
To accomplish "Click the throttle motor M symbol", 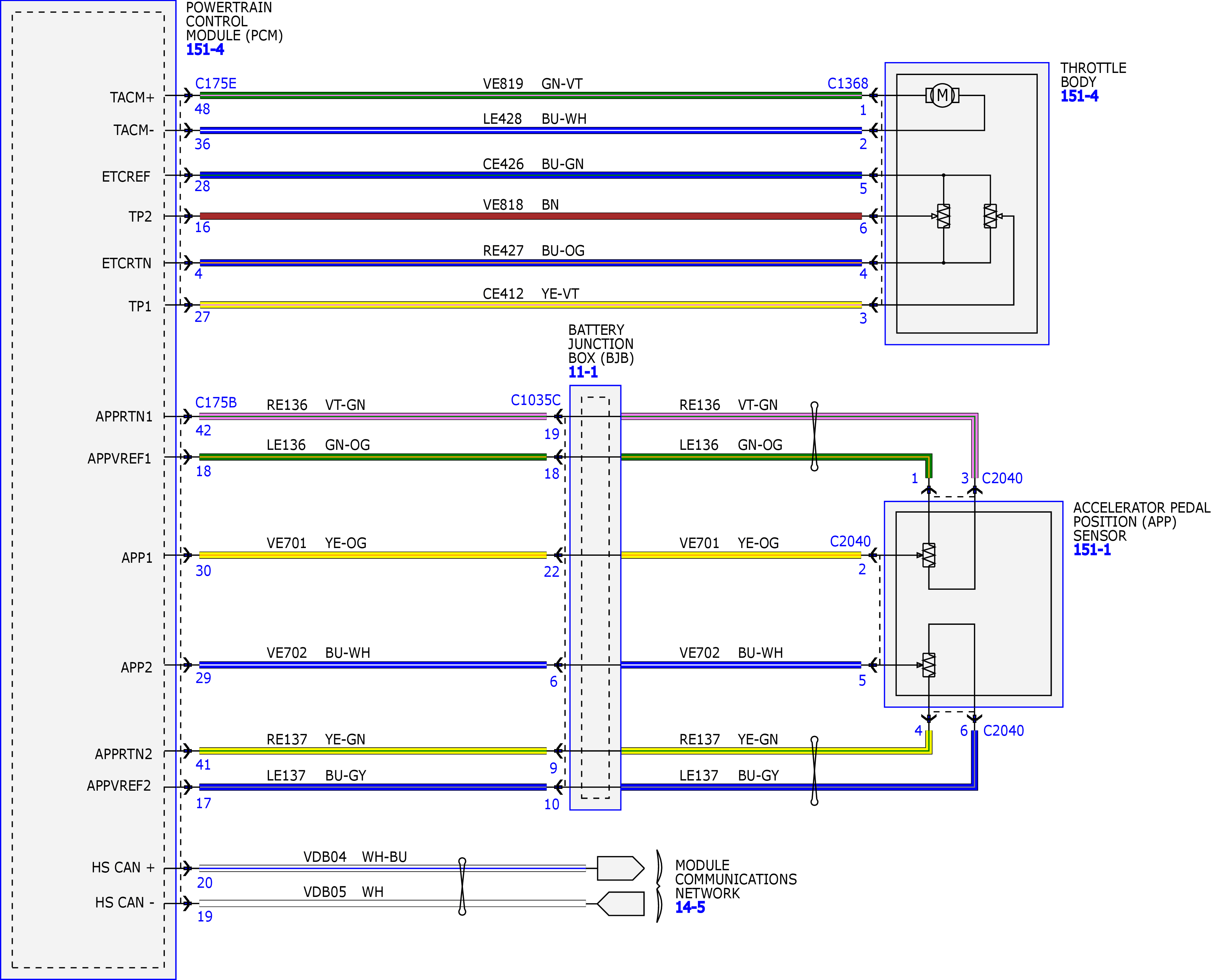I will (942, 95).
